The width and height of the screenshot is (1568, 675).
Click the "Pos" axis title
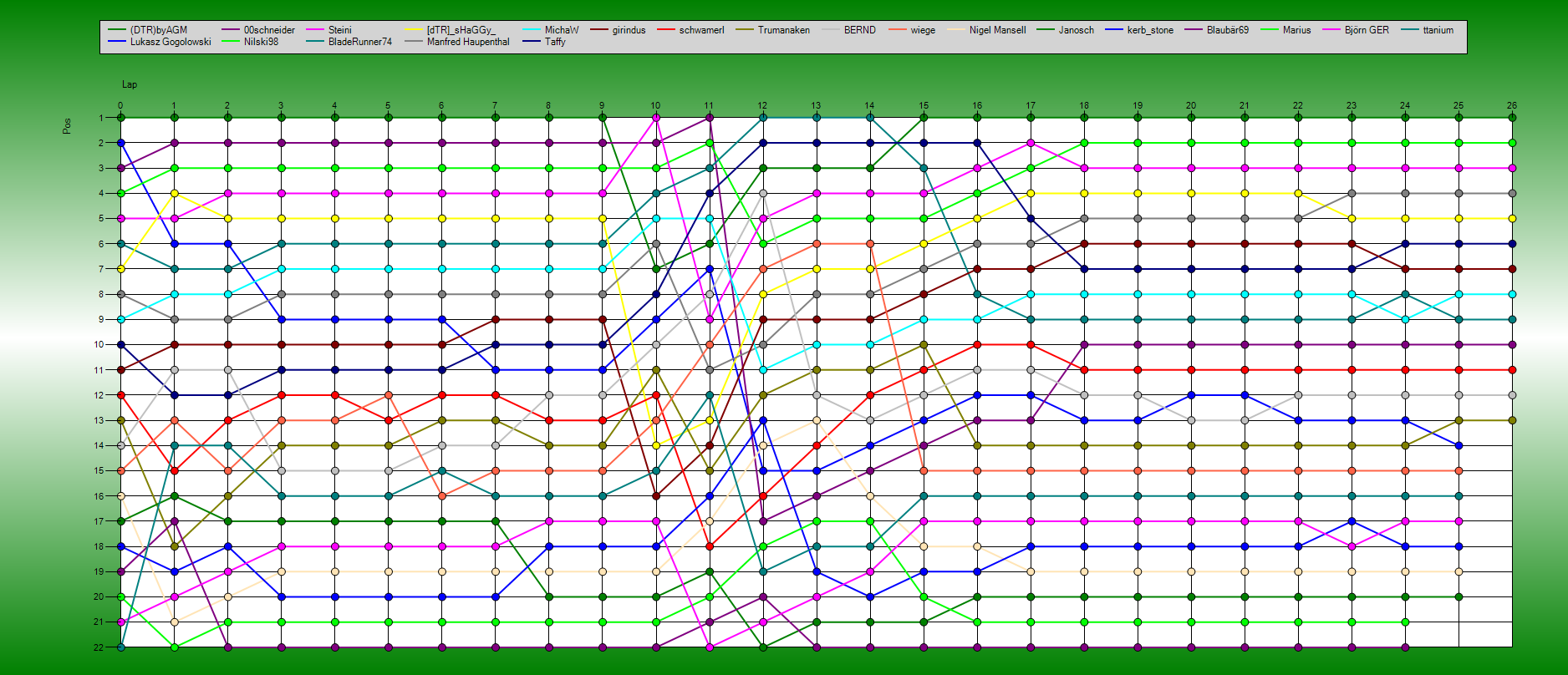(67, 126)
